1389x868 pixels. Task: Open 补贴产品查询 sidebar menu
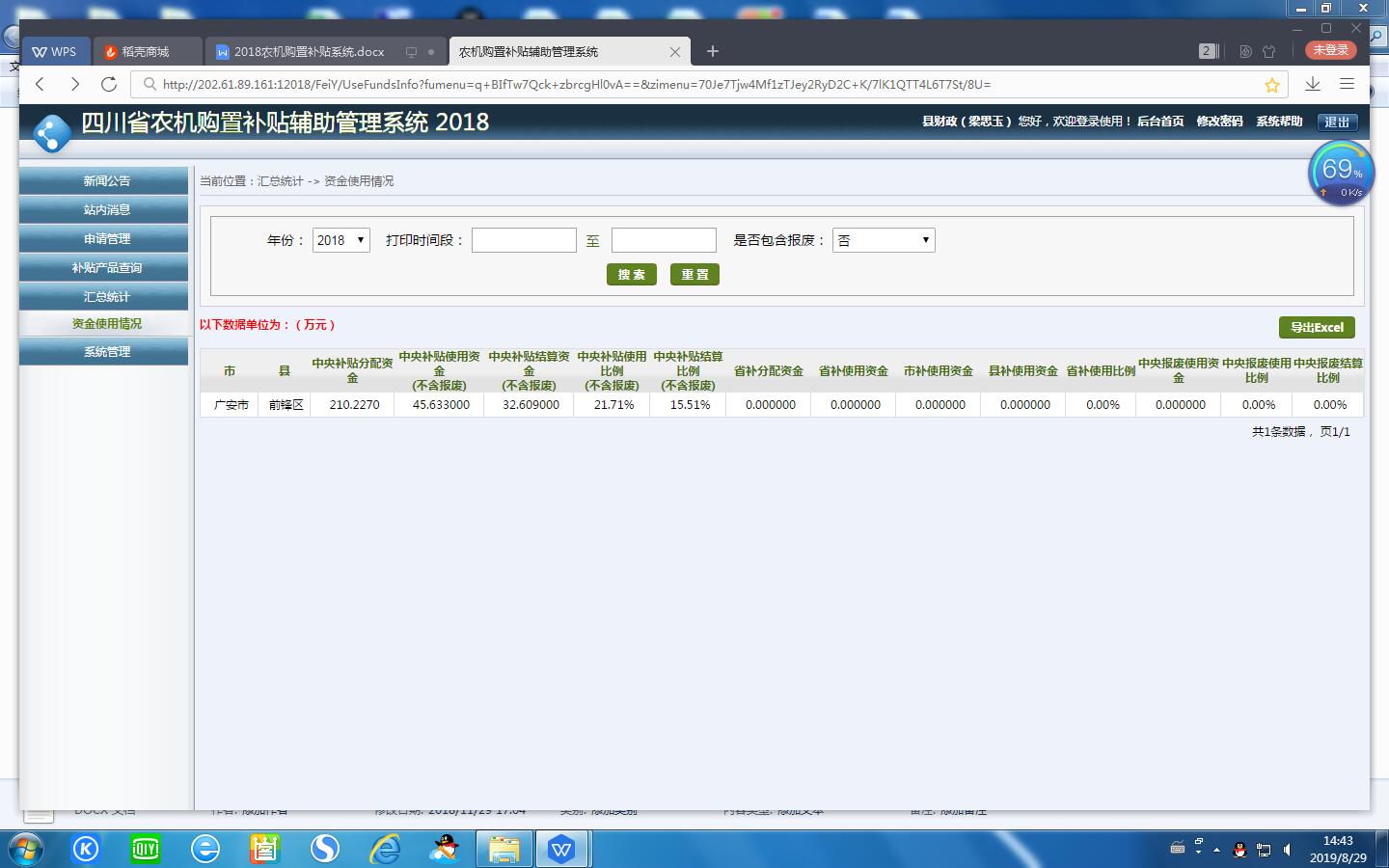(104, 268)
